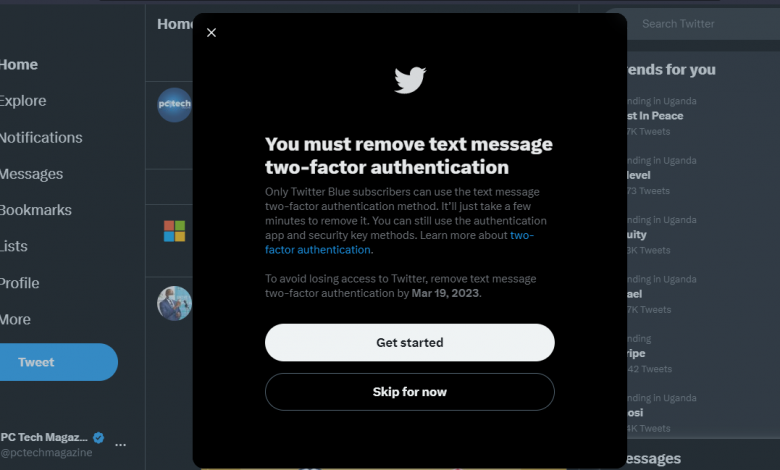Open Bookmarks in the sidebar
Screen dimensions: 780x470
[36, 210]
